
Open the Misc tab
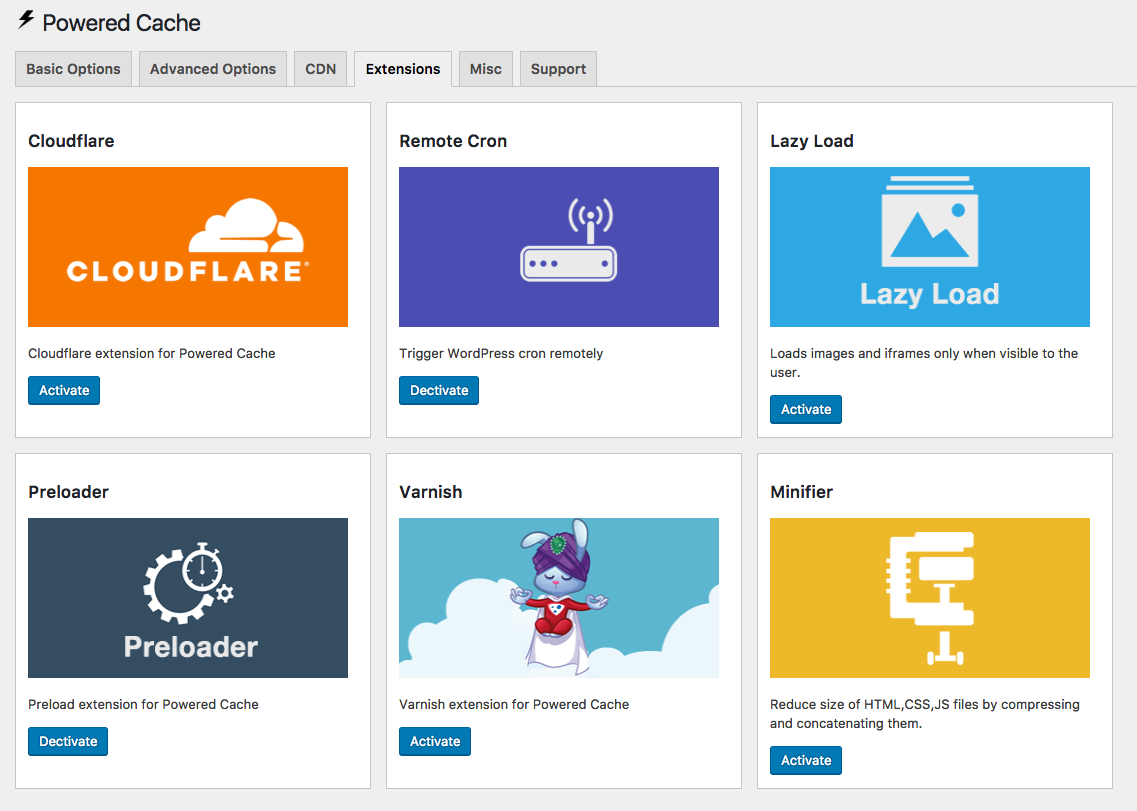click(485, 68)
